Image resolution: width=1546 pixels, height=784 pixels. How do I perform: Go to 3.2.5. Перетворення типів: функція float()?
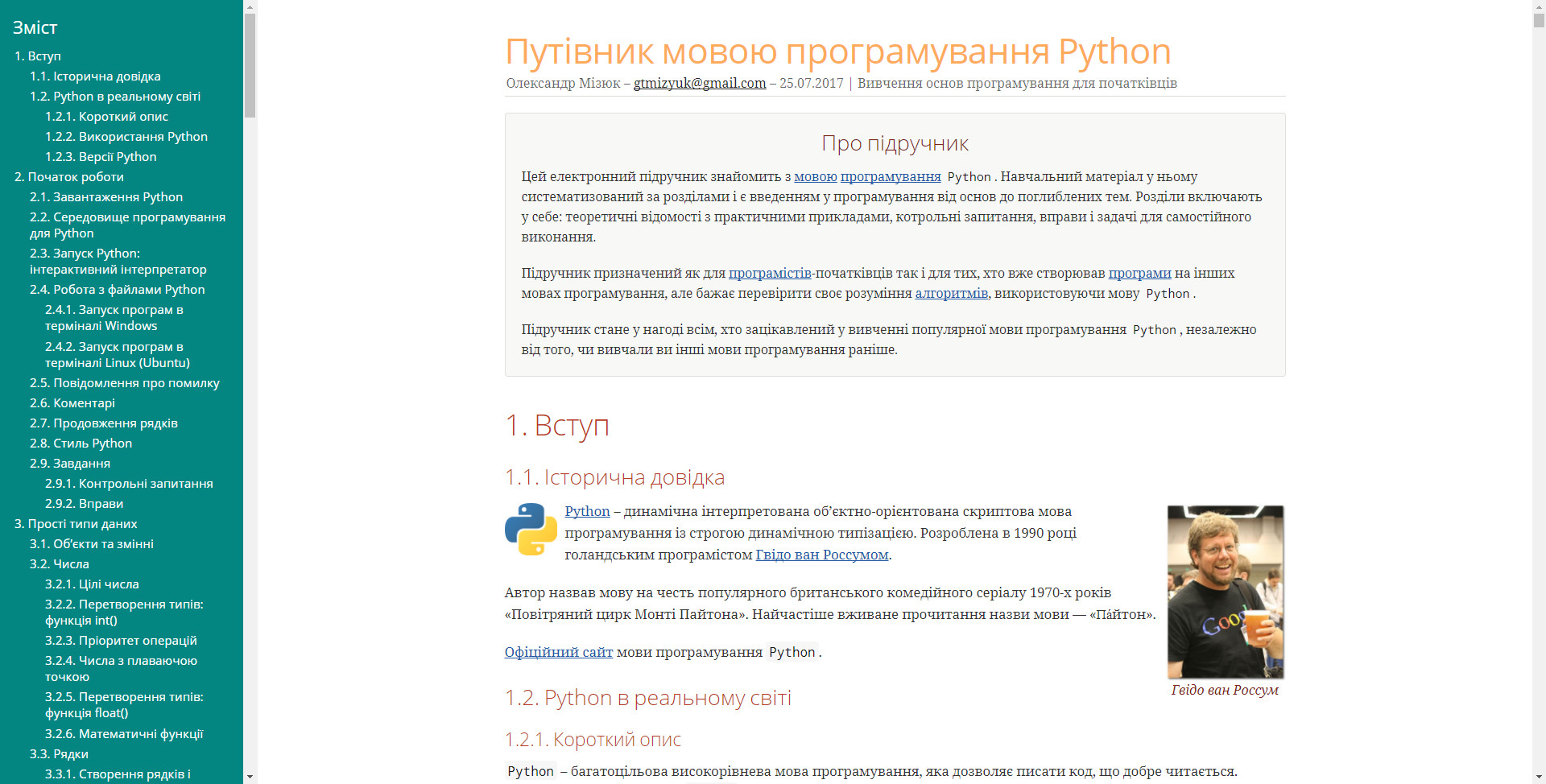124,705
